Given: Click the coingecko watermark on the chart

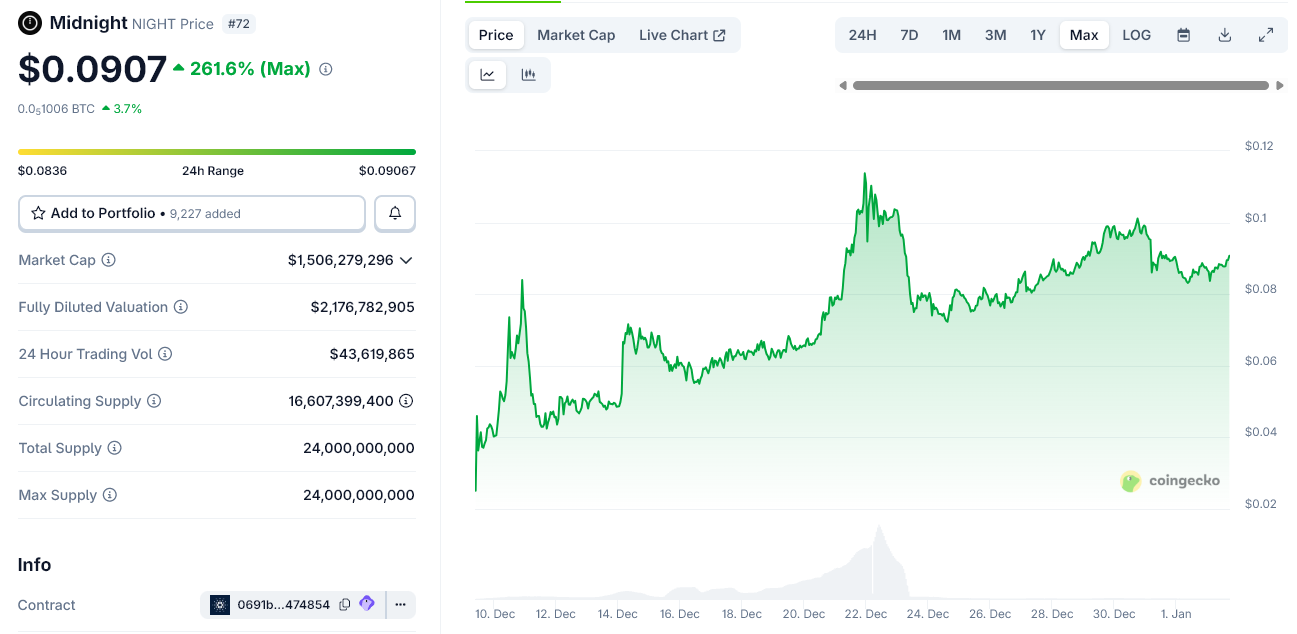Looking at the screenshot, I should (x=1170, y=481).
